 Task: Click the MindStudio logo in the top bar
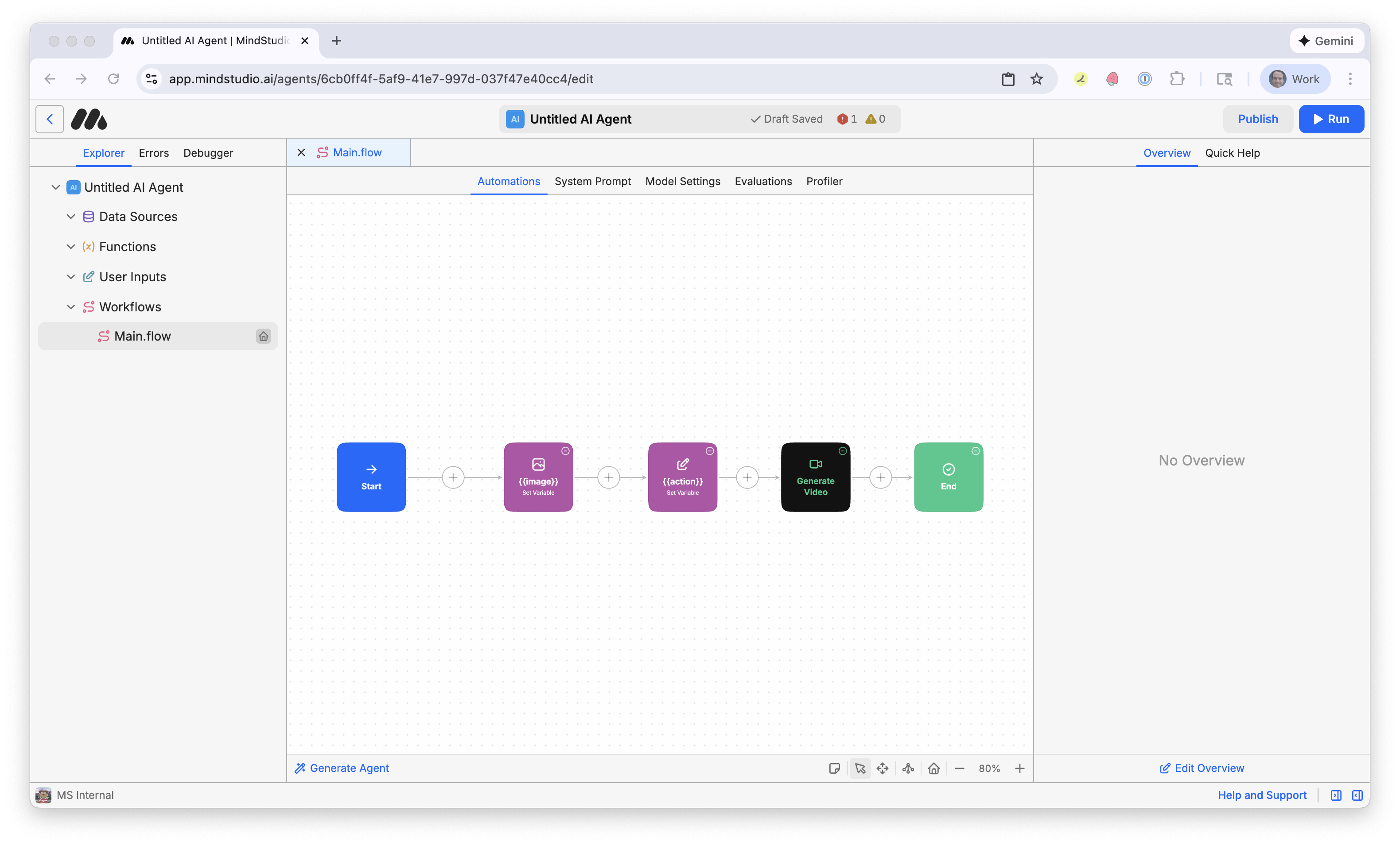pos(89,119)
